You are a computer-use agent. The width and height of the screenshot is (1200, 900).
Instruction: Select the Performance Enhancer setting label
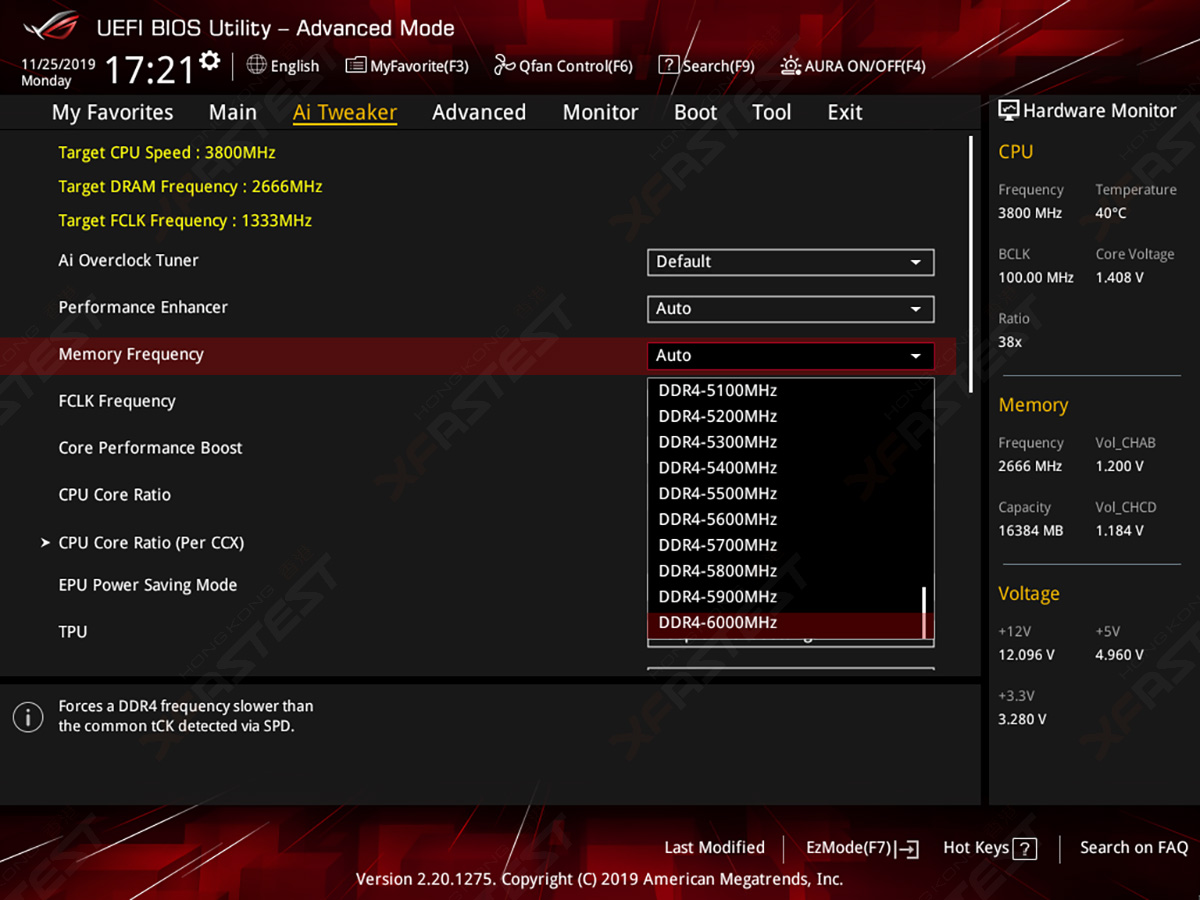[143, 307]
